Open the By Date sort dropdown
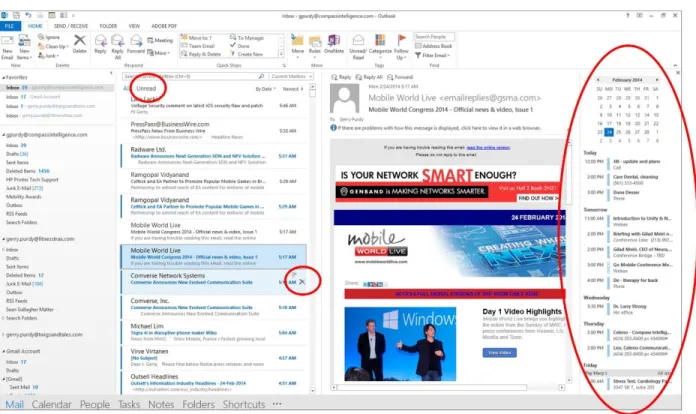Viewport: 696px width, 414px height. tap(265, 89)
